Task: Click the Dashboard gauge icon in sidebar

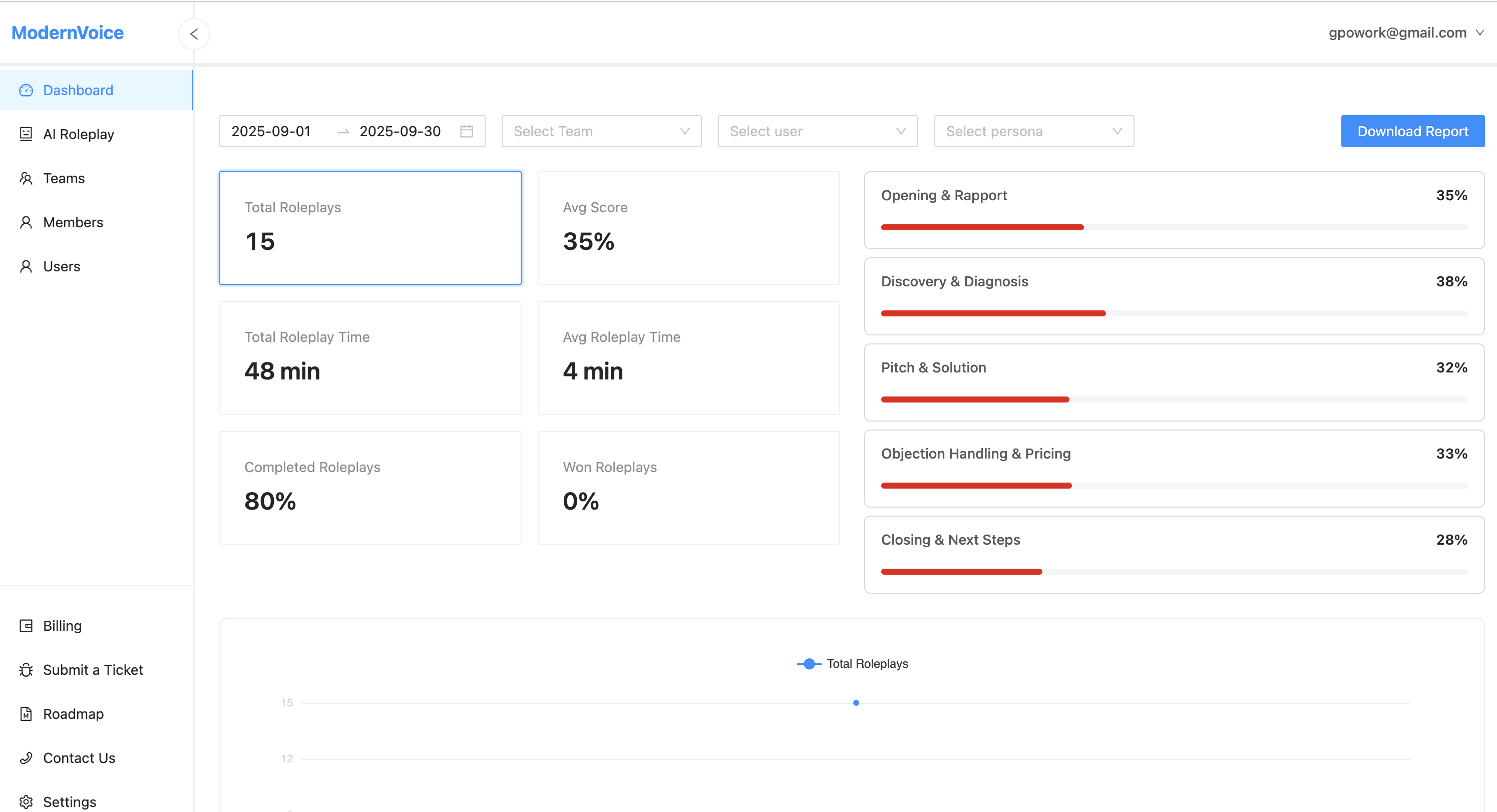Action: [x=26, y=90]
